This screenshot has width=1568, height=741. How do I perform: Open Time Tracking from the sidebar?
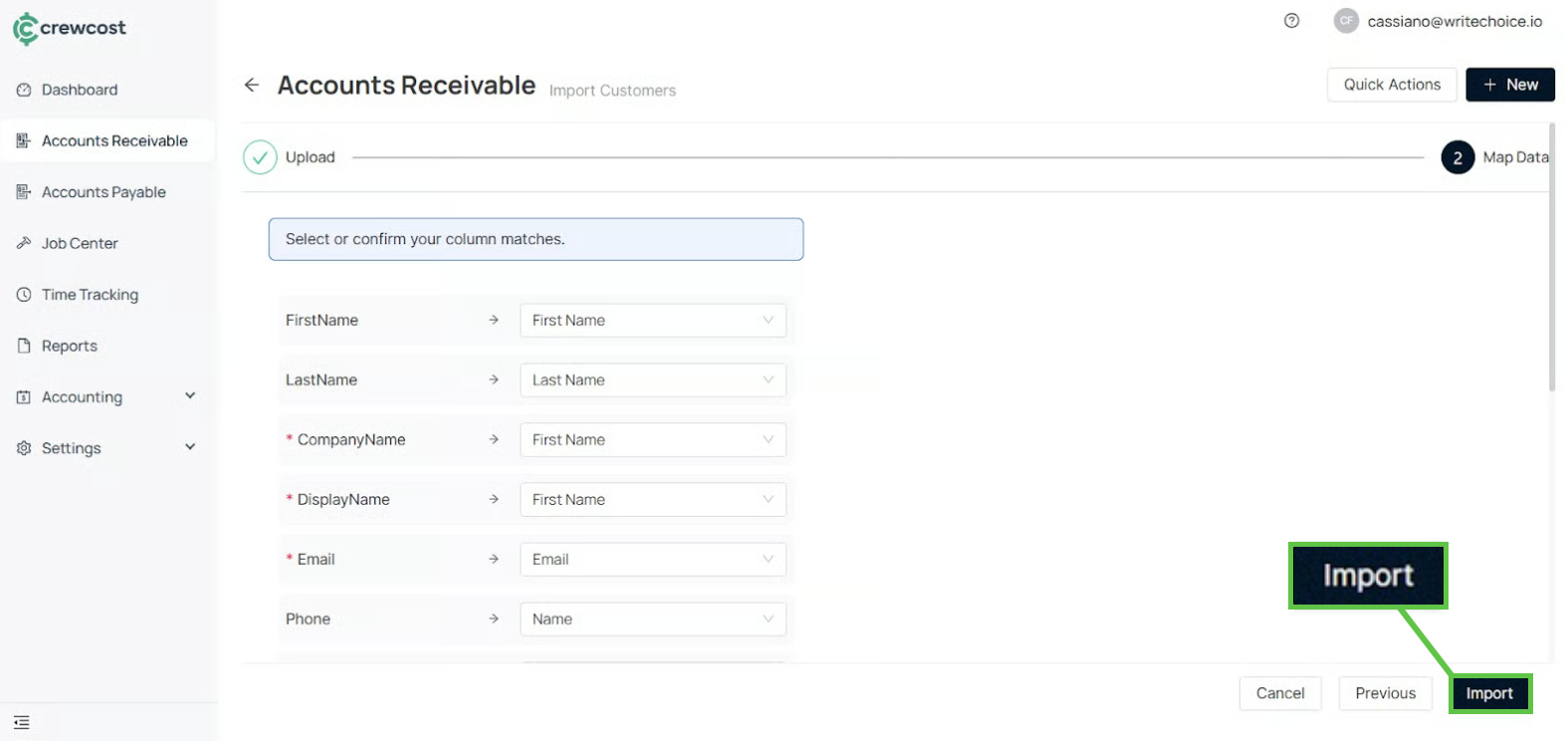pyautogui.click(x=90, y=295)
